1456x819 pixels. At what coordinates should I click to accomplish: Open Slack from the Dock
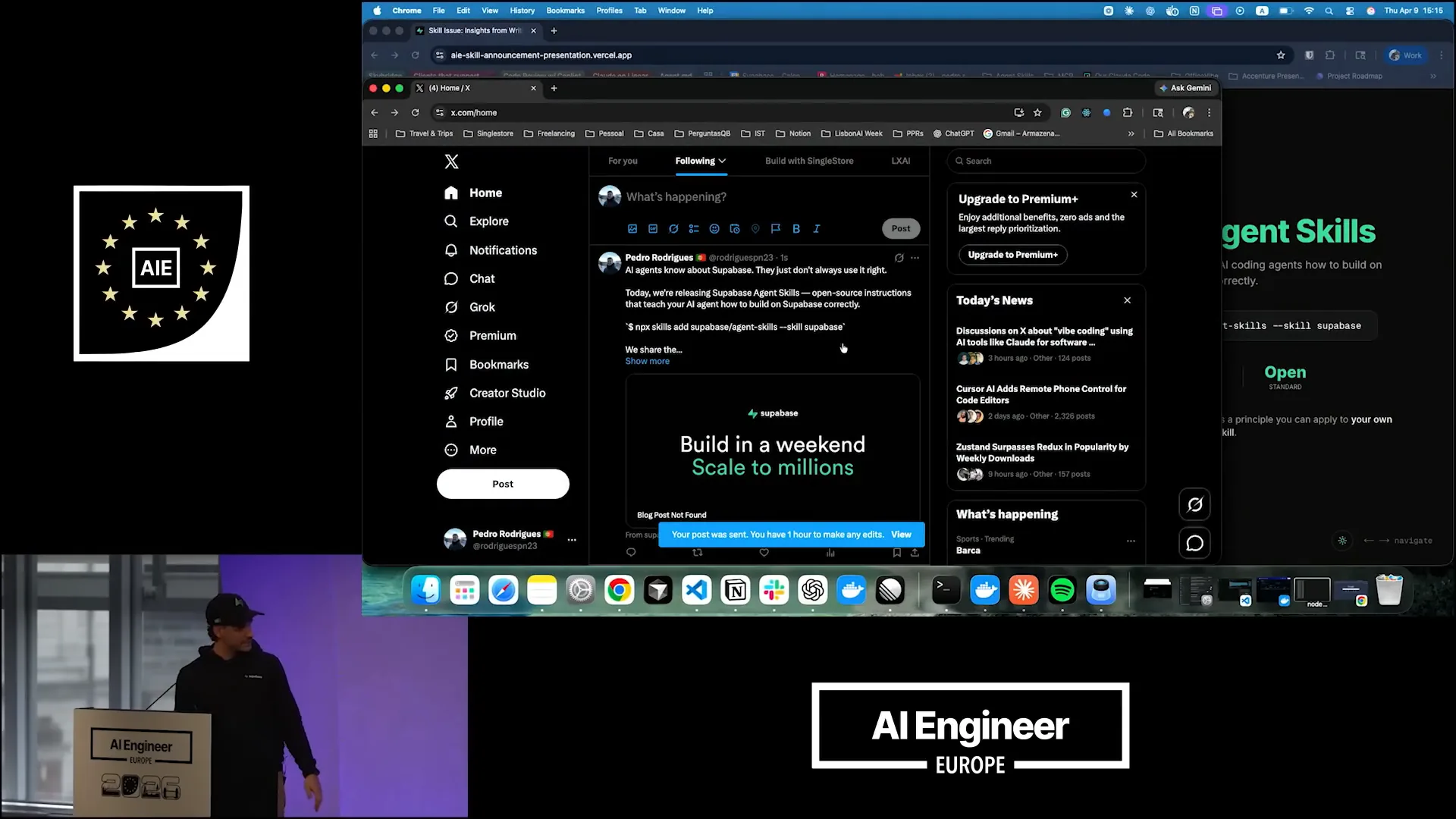(x=774, y=590)
